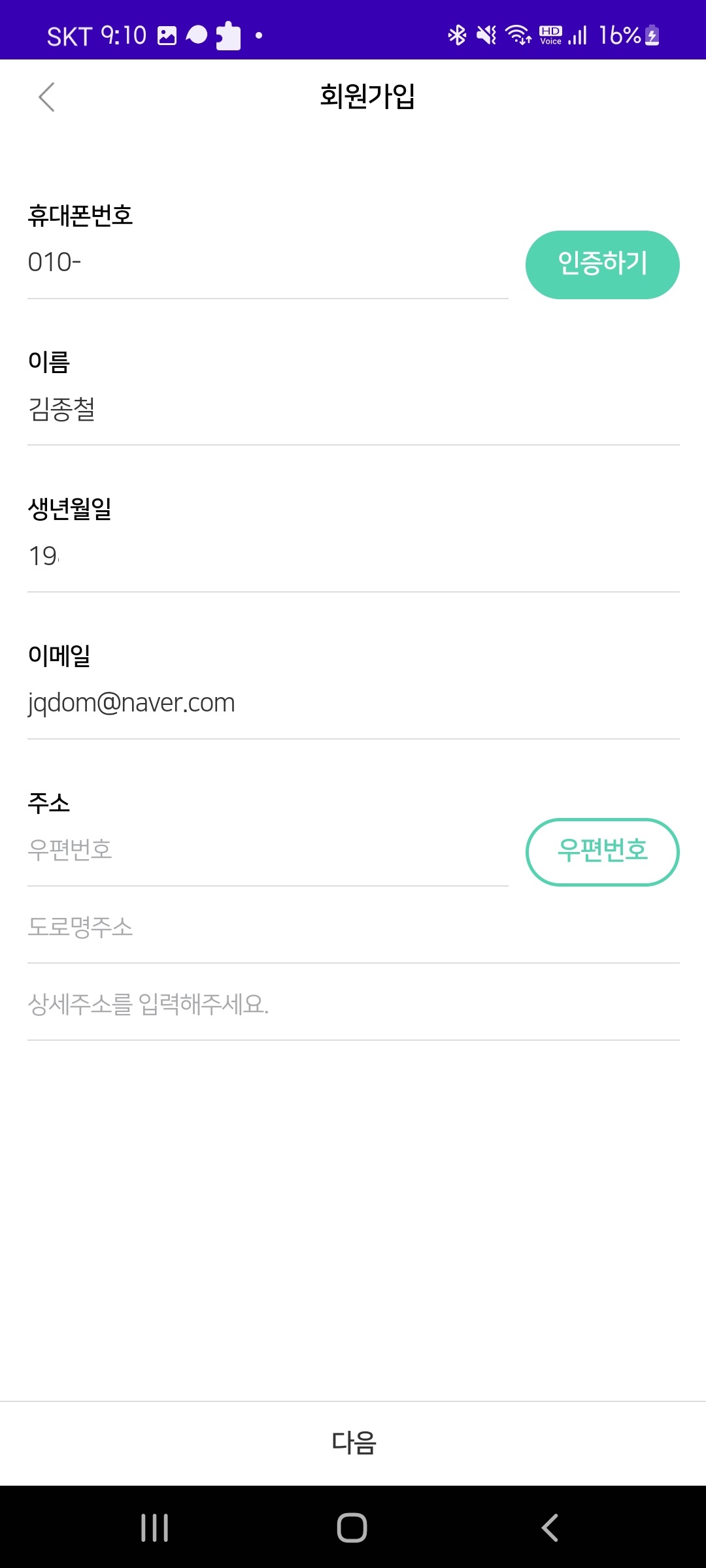Tap the 생년월일 birthdate field

[353, 557]
